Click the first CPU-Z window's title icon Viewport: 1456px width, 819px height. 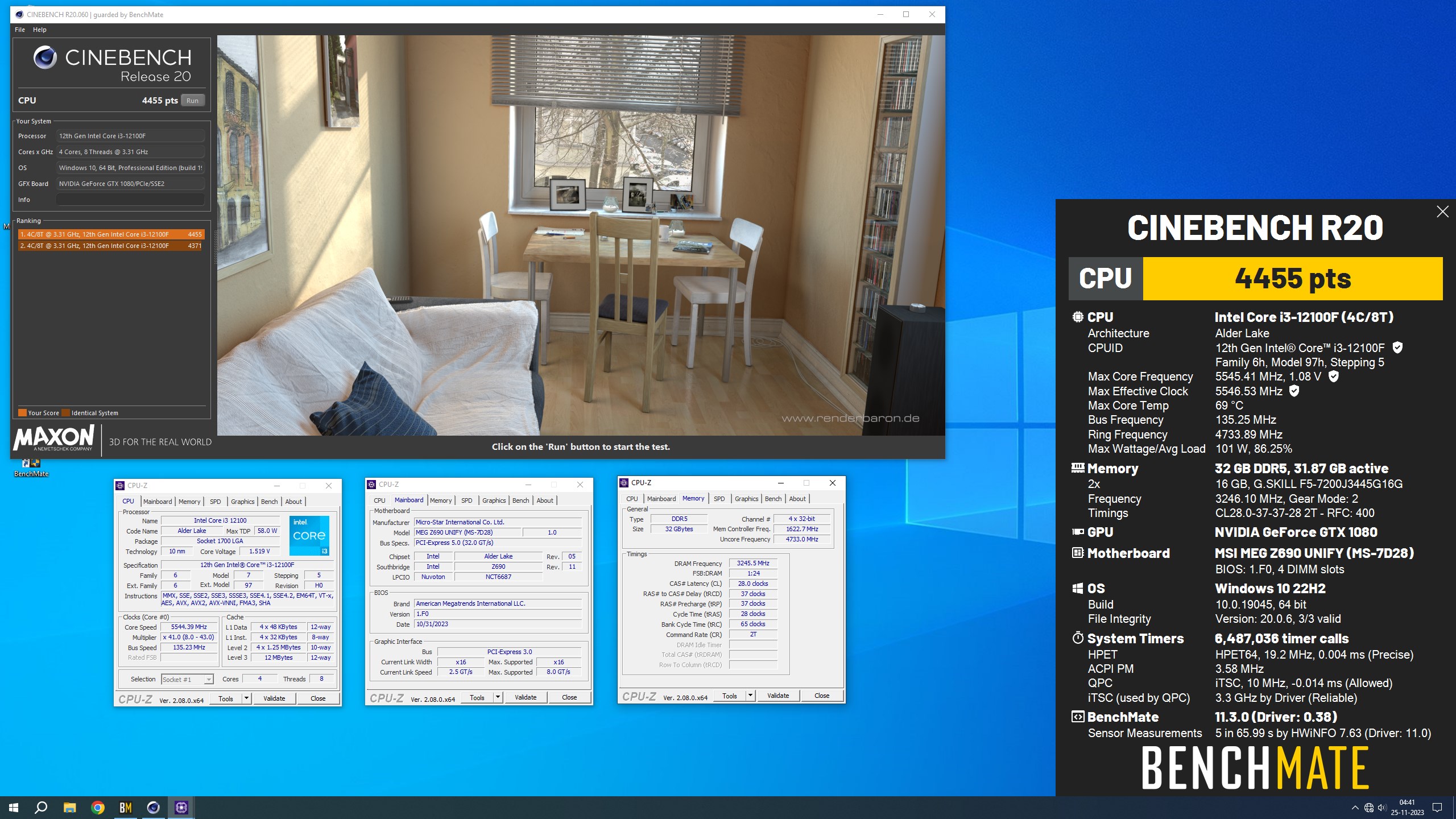point(120,485)
